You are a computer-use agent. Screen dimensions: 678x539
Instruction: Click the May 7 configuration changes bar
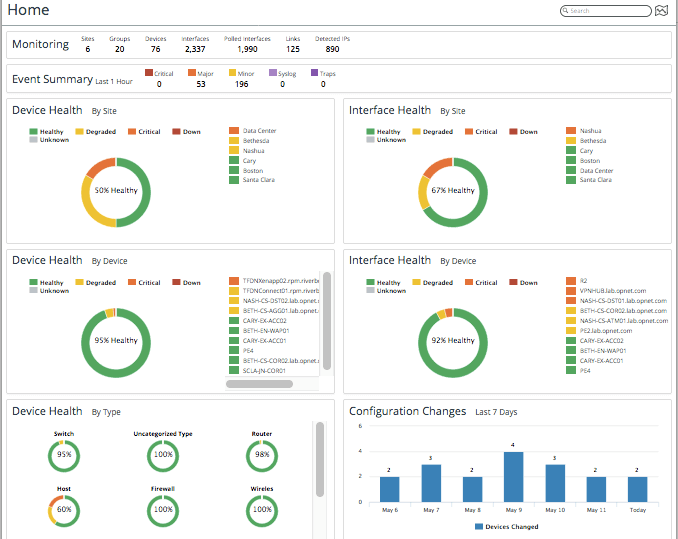tap(431, 483)
